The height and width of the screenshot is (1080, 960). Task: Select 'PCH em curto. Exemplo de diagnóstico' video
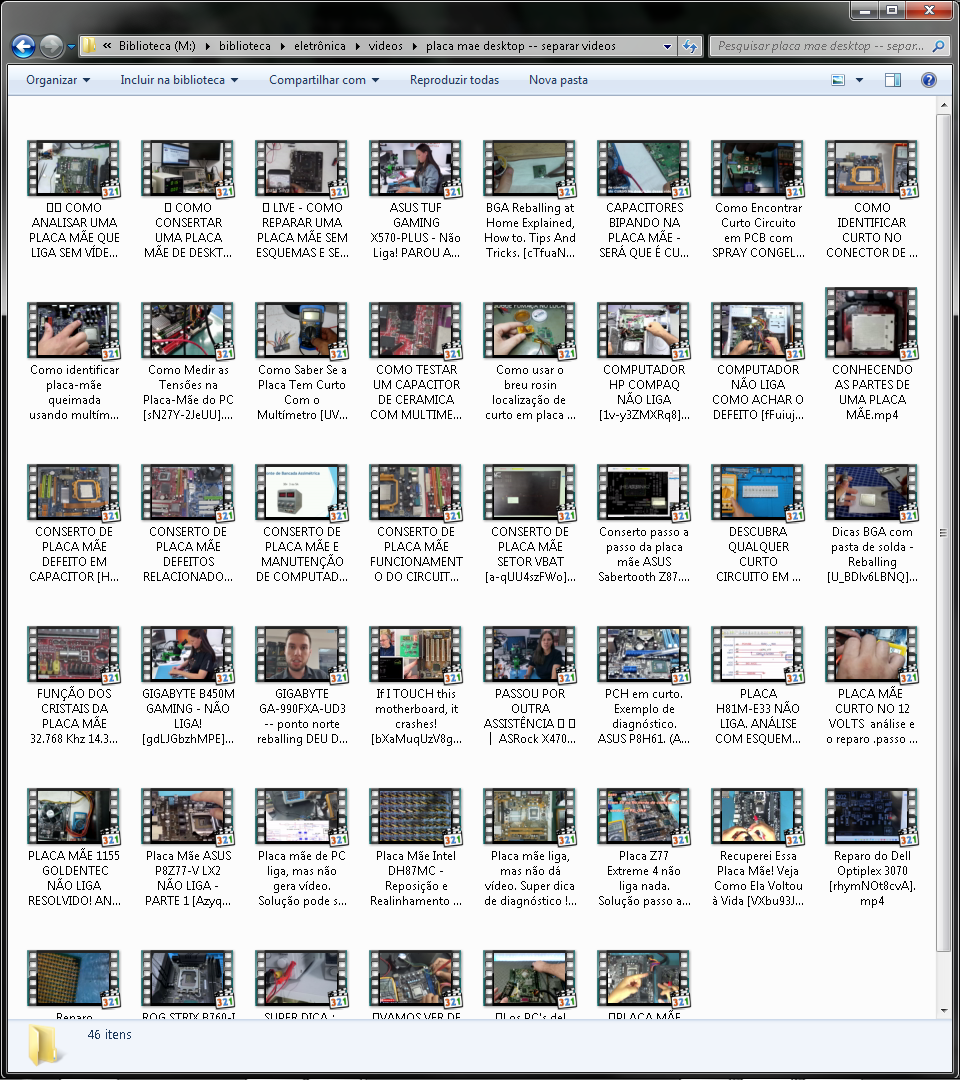click(x=644, y=685)
